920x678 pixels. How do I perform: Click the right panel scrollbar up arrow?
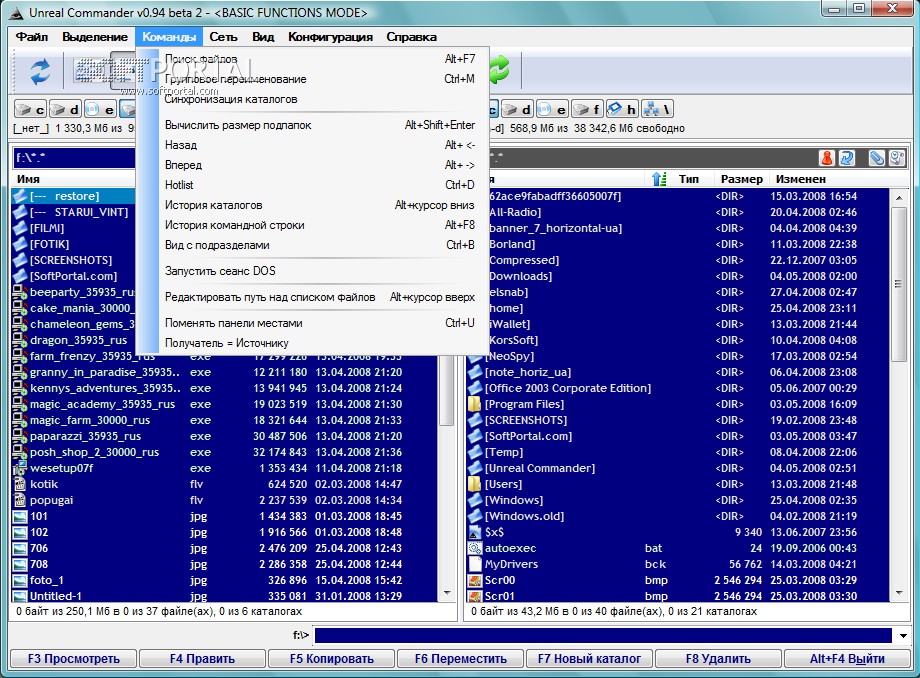pos(899,198)
